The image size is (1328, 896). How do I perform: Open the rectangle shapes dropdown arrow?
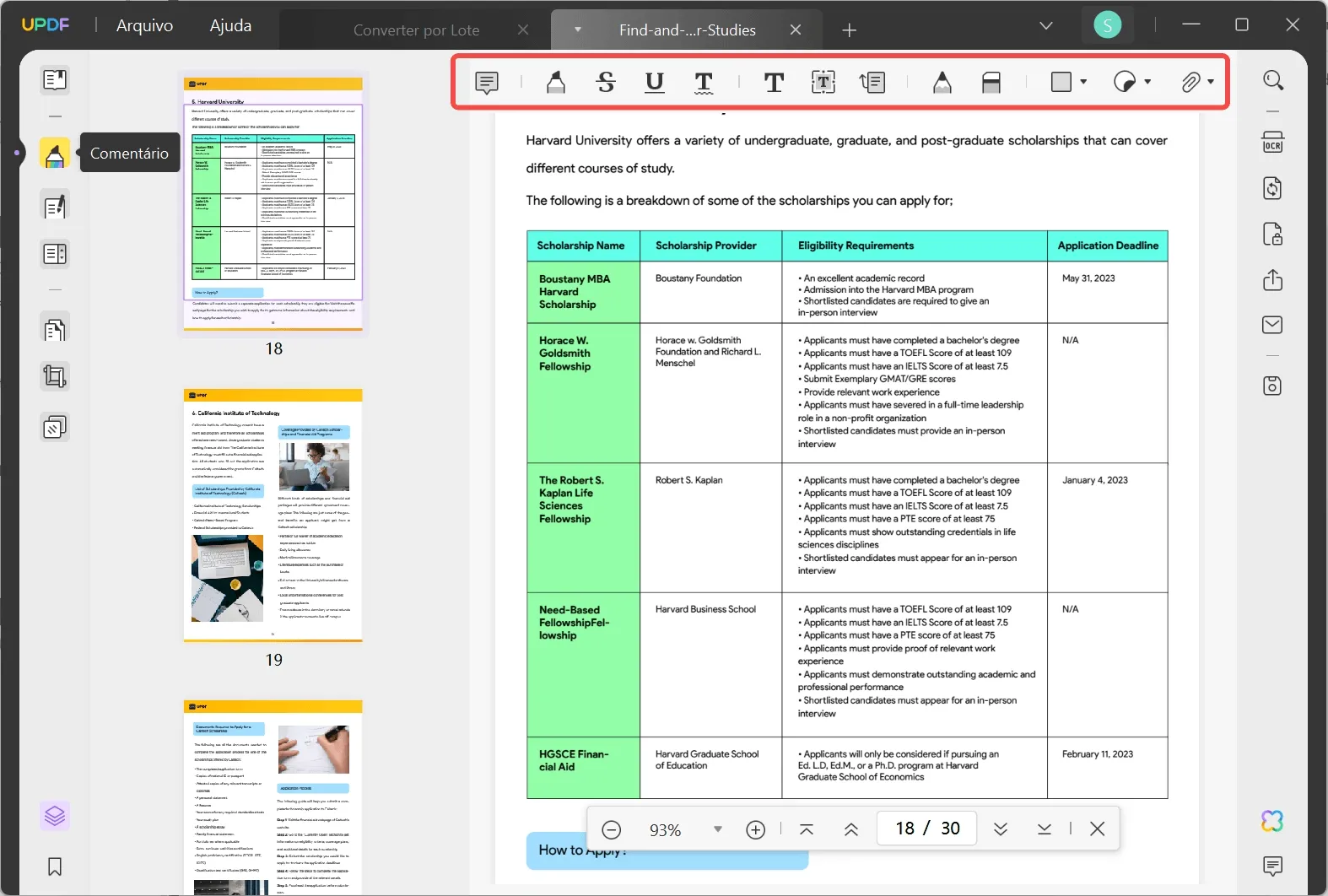click(1083, 82)
